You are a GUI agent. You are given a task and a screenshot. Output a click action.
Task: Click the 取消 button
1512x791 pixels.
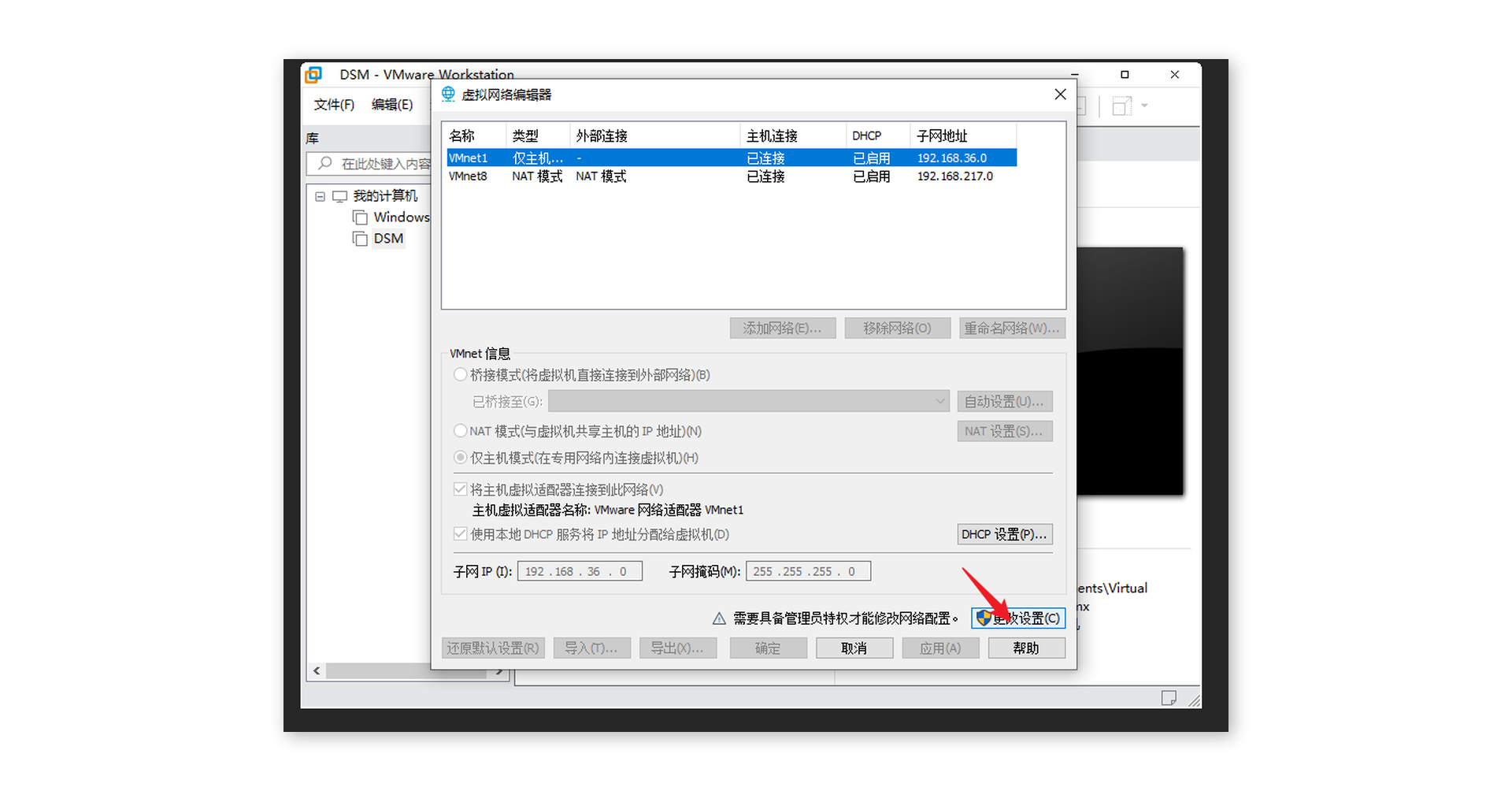tap(854, 648)
